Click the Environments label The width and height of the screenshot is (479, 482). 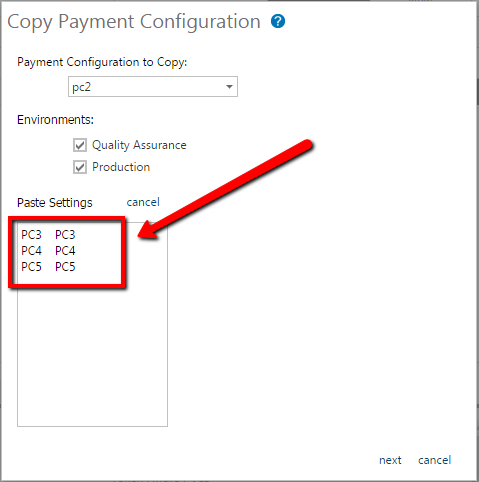[x=55, y=120]
